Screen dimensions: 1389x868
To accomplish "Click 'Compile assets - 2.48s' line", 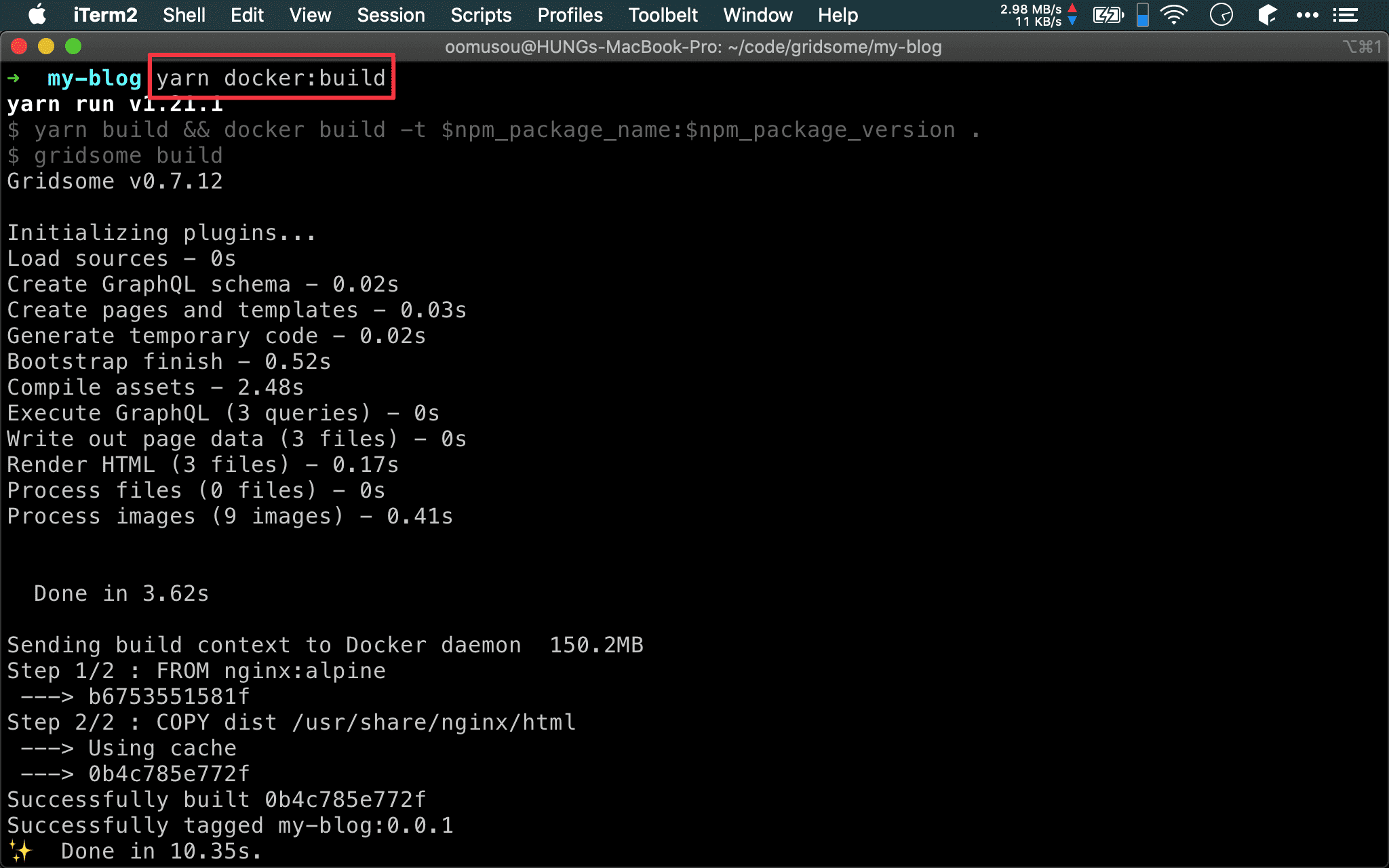I will 155,388.
